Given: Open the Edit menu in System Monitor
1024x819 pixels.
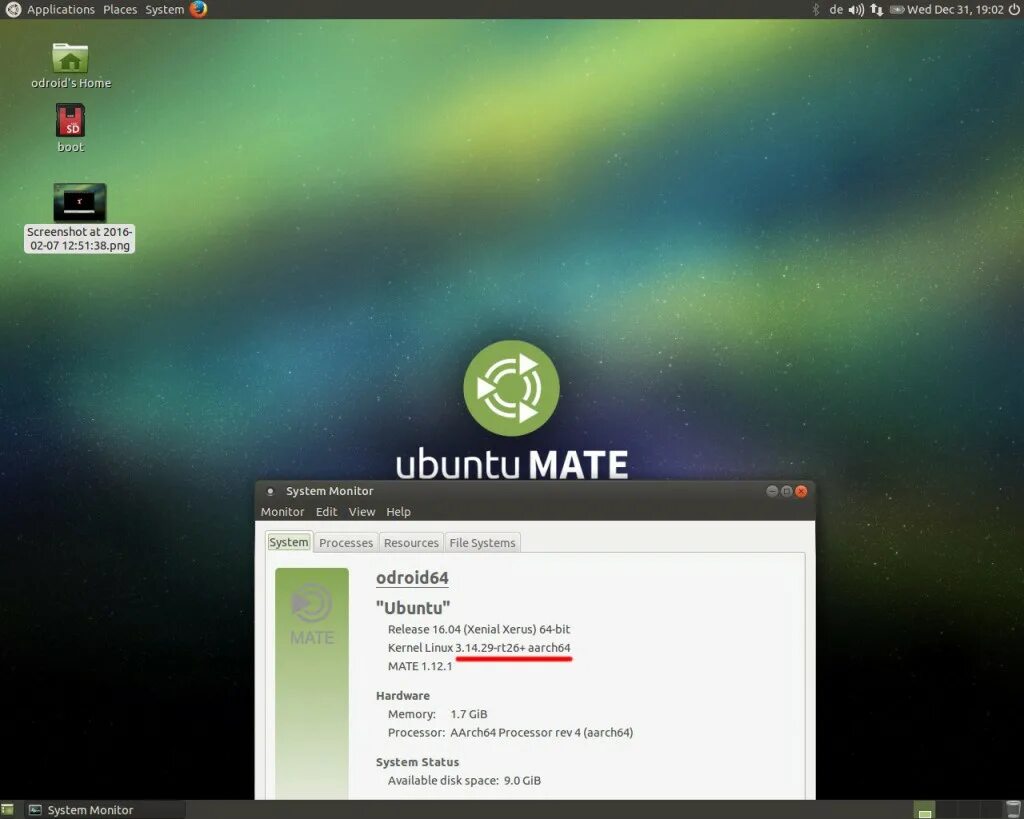Looking at the screenshot, I should pyautogui.click(x=327, y=511).
